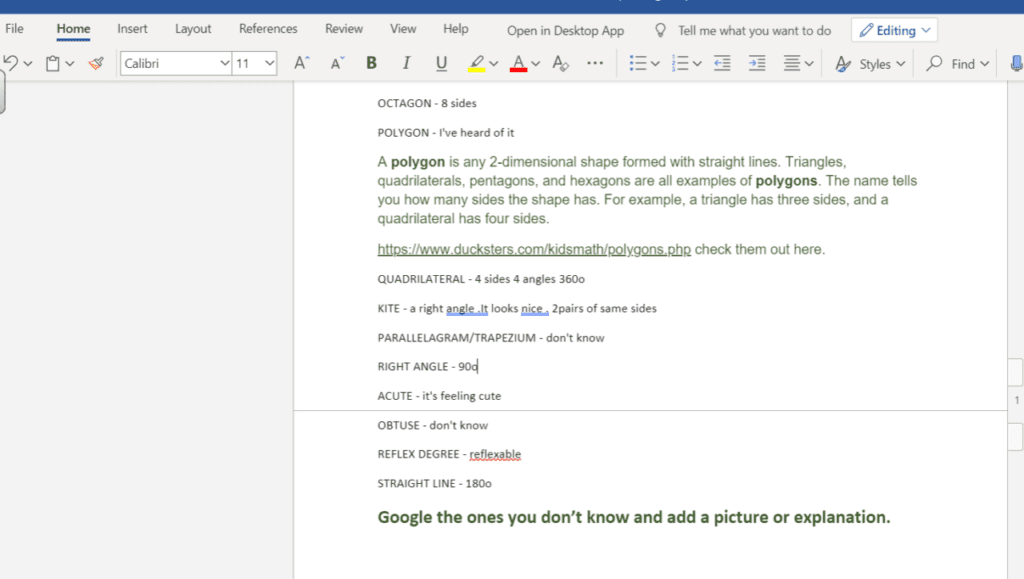Image resolution: width=1024 pixels, height=579 pixels.
Task: Click the Tell me lightbulb icon
Action: 660,31
